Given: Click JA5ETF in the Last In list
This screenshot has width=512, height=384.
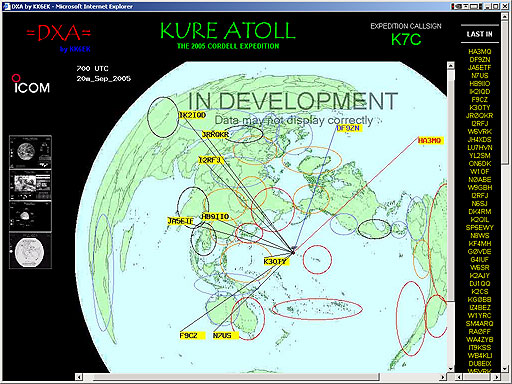Looking at the screenshot, I should [x=480, y=67].
